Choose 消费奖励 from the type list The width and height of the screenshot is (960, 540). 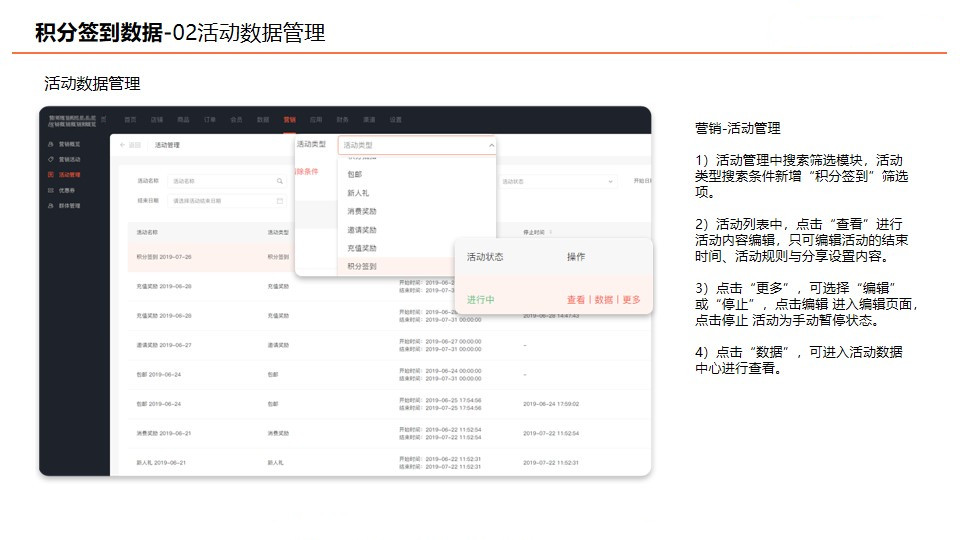[x=416, y=211]
